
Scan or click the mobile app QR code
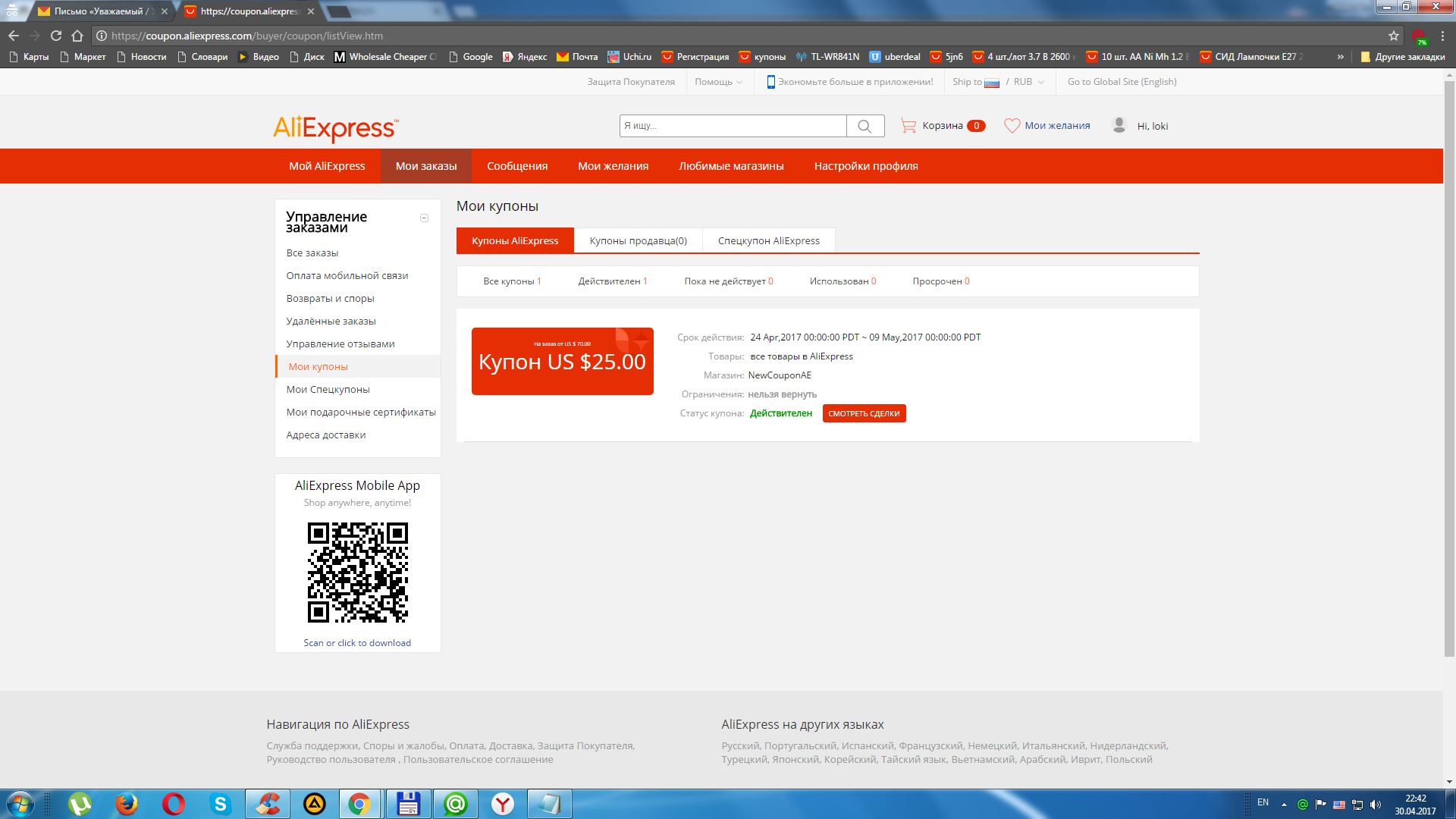pos(358,573)
